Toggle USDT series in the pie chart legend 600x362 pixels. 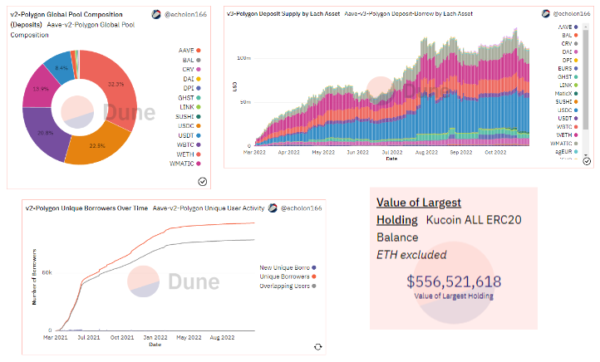189,135
